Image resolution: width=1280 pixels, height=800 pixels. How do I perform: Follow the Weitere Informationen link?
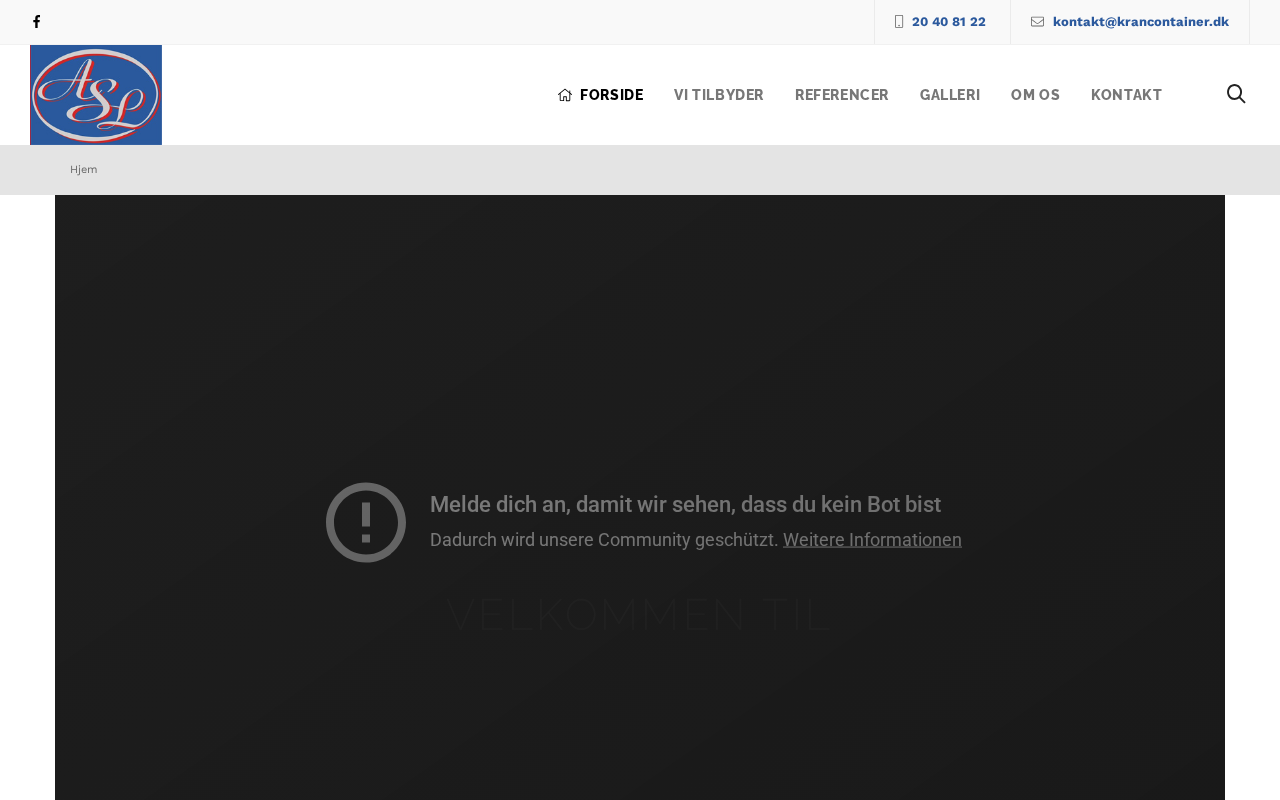[x=872, y=540]
